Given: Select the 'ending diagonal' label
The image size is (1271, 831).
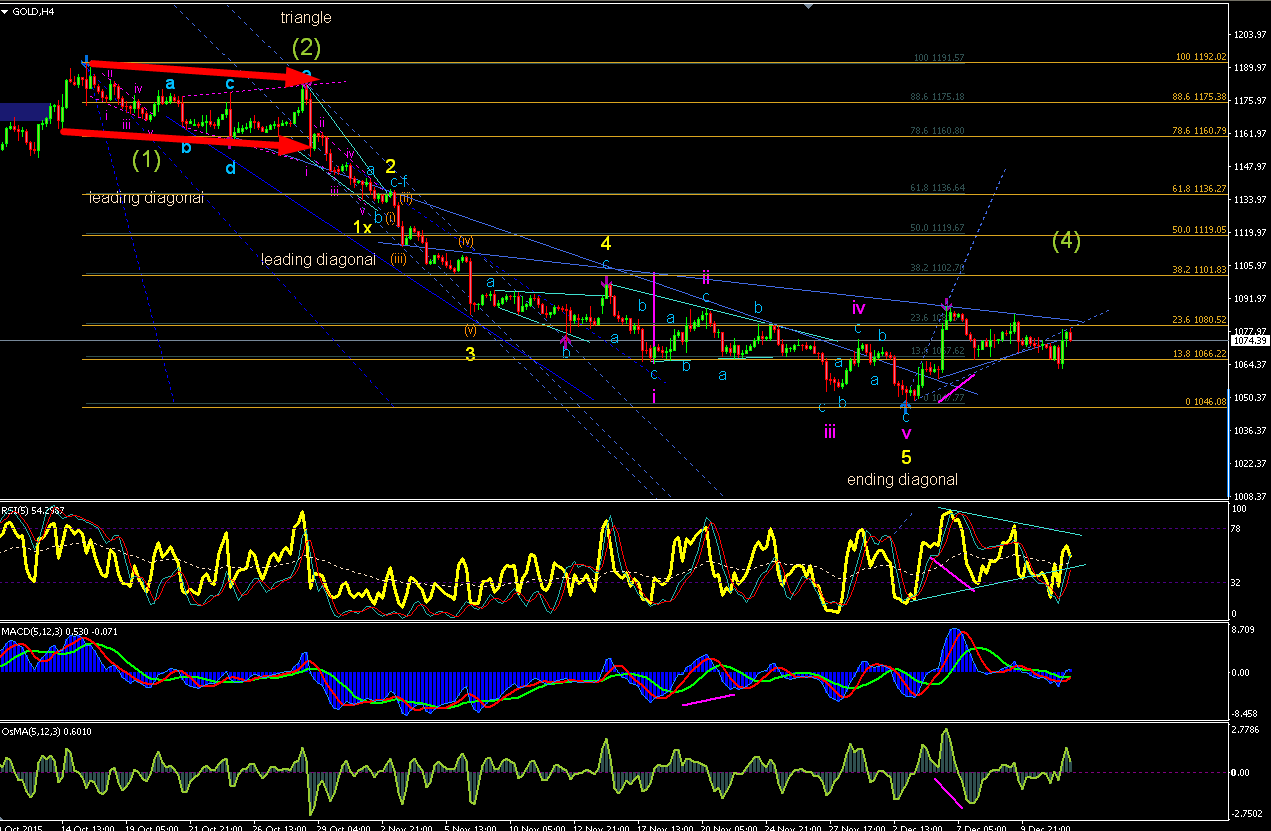Looking at the screenshot, I should tap(902, 479).
